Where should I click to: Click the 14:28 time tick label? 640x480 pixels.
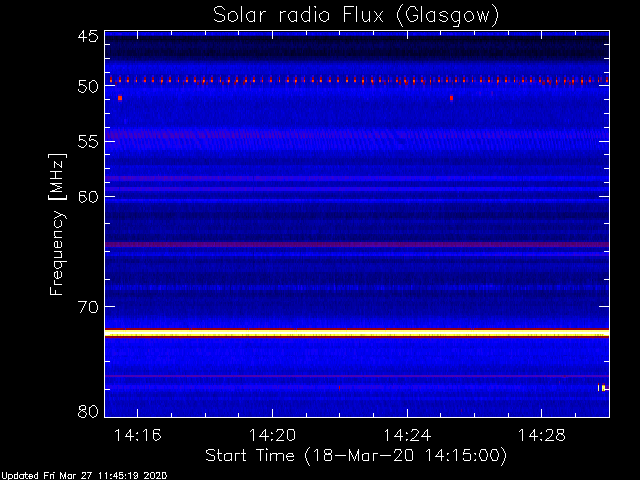[x=542, y=435]
